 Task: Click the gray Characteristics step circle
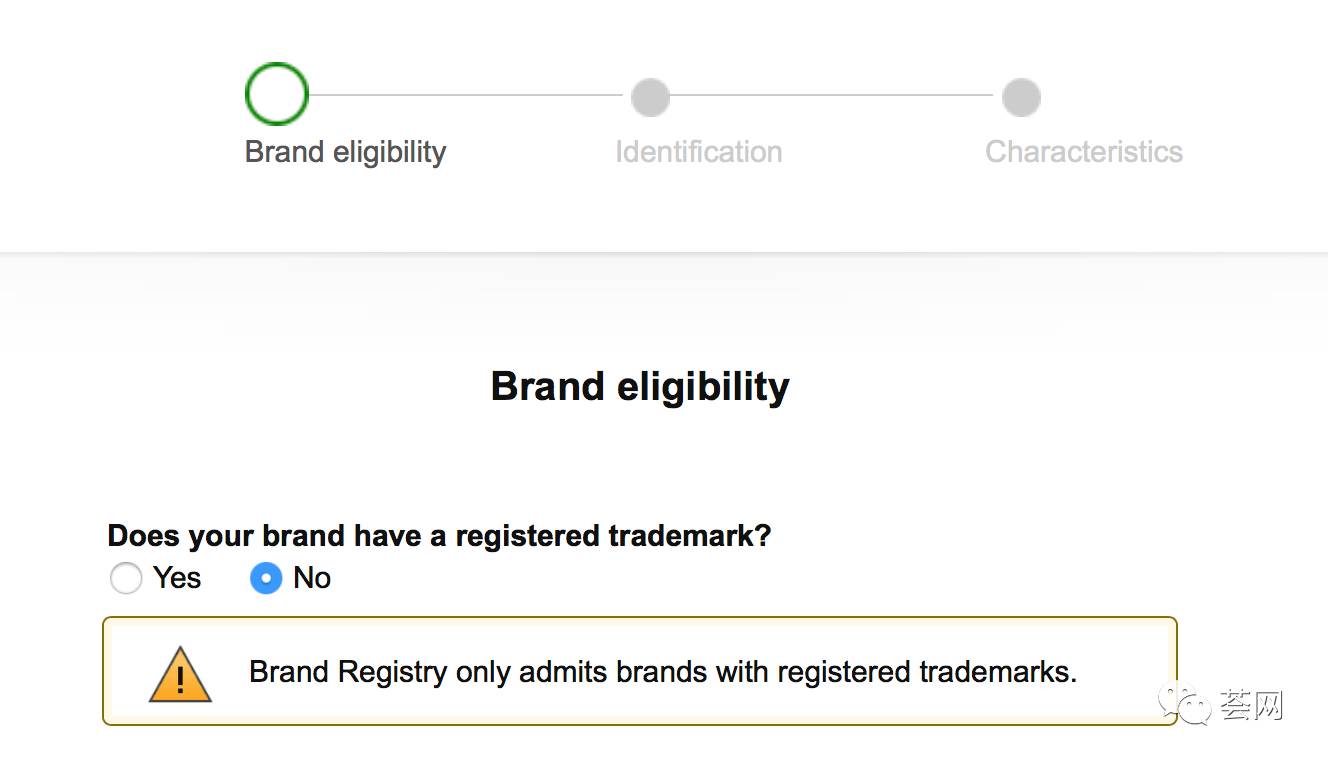(x=1021, y=97)
